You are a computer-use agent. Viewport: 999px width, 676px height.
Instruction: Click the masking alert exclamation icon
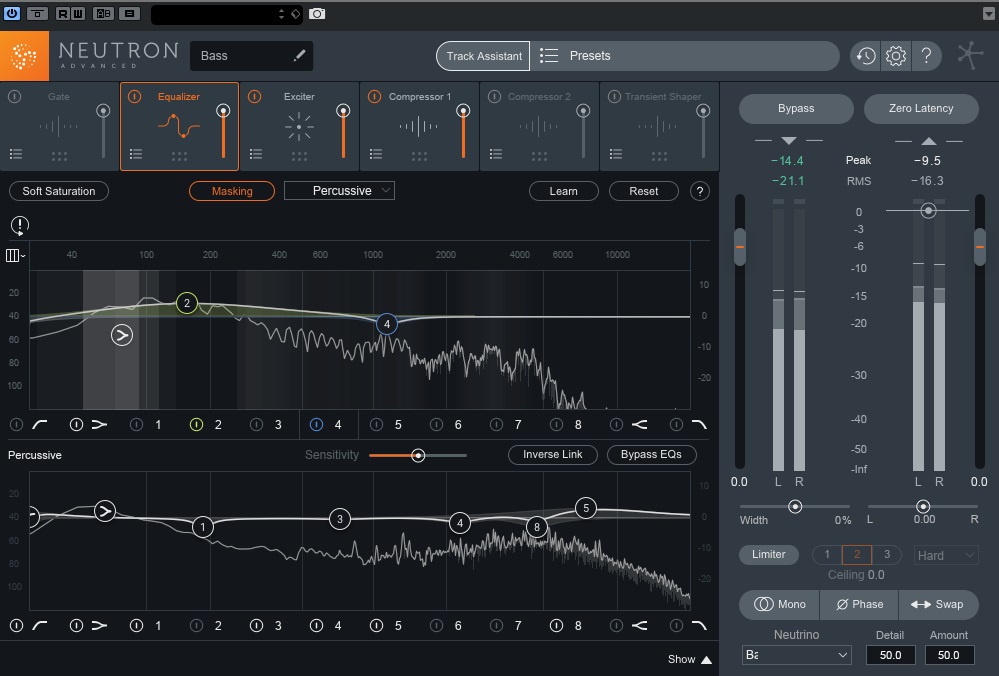20,225
